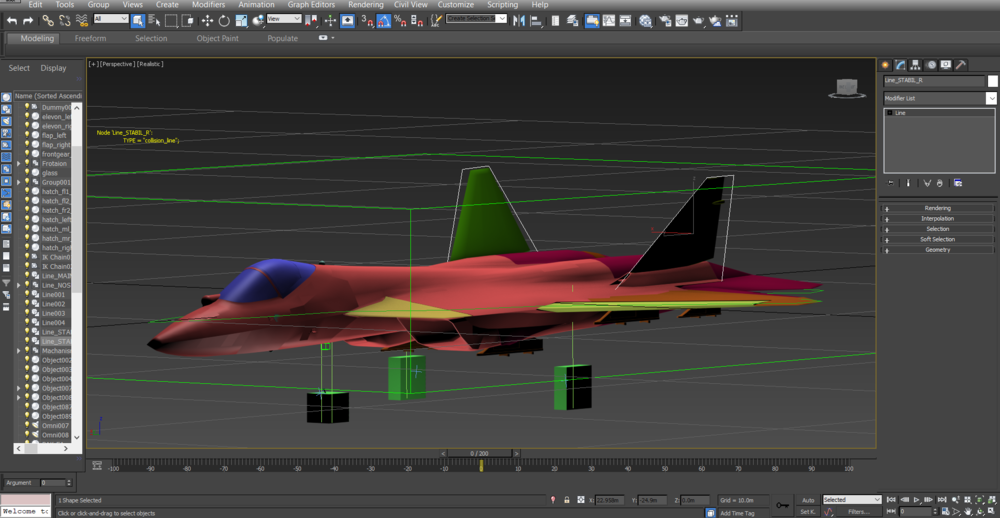Expand the Geometry rollout
This screenshot has height=518, width=1000.
[x=937, y=249]
